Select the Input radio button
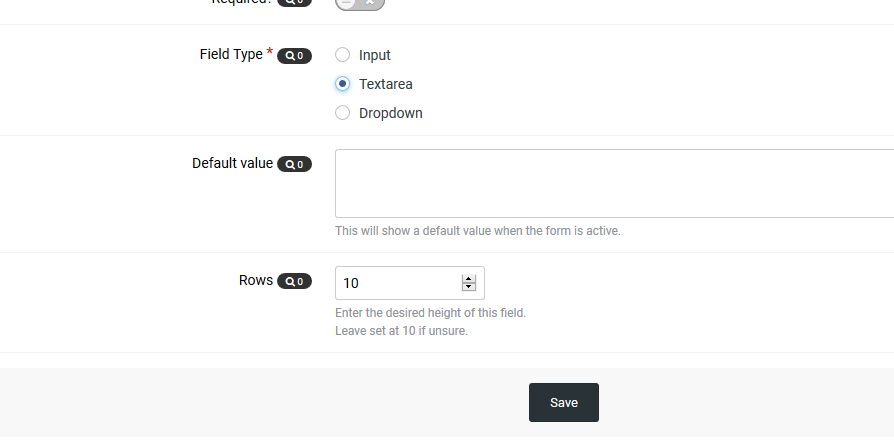The width and height of the screenshot is (894, 447). 343,55
